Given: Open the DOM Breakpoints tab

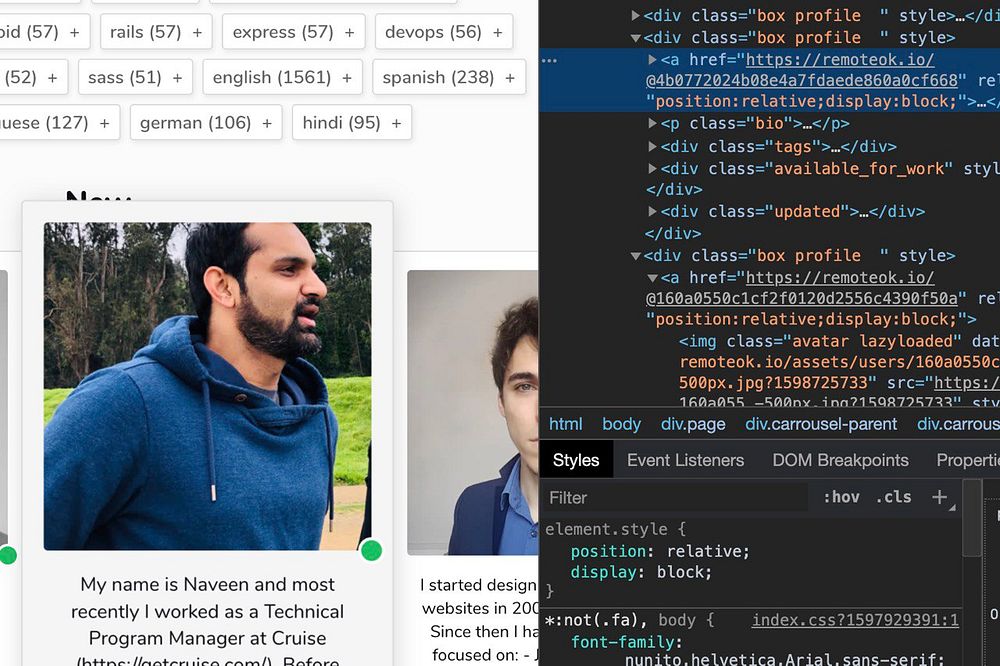Looking at the screenshot, I should (x=840, y=460).
